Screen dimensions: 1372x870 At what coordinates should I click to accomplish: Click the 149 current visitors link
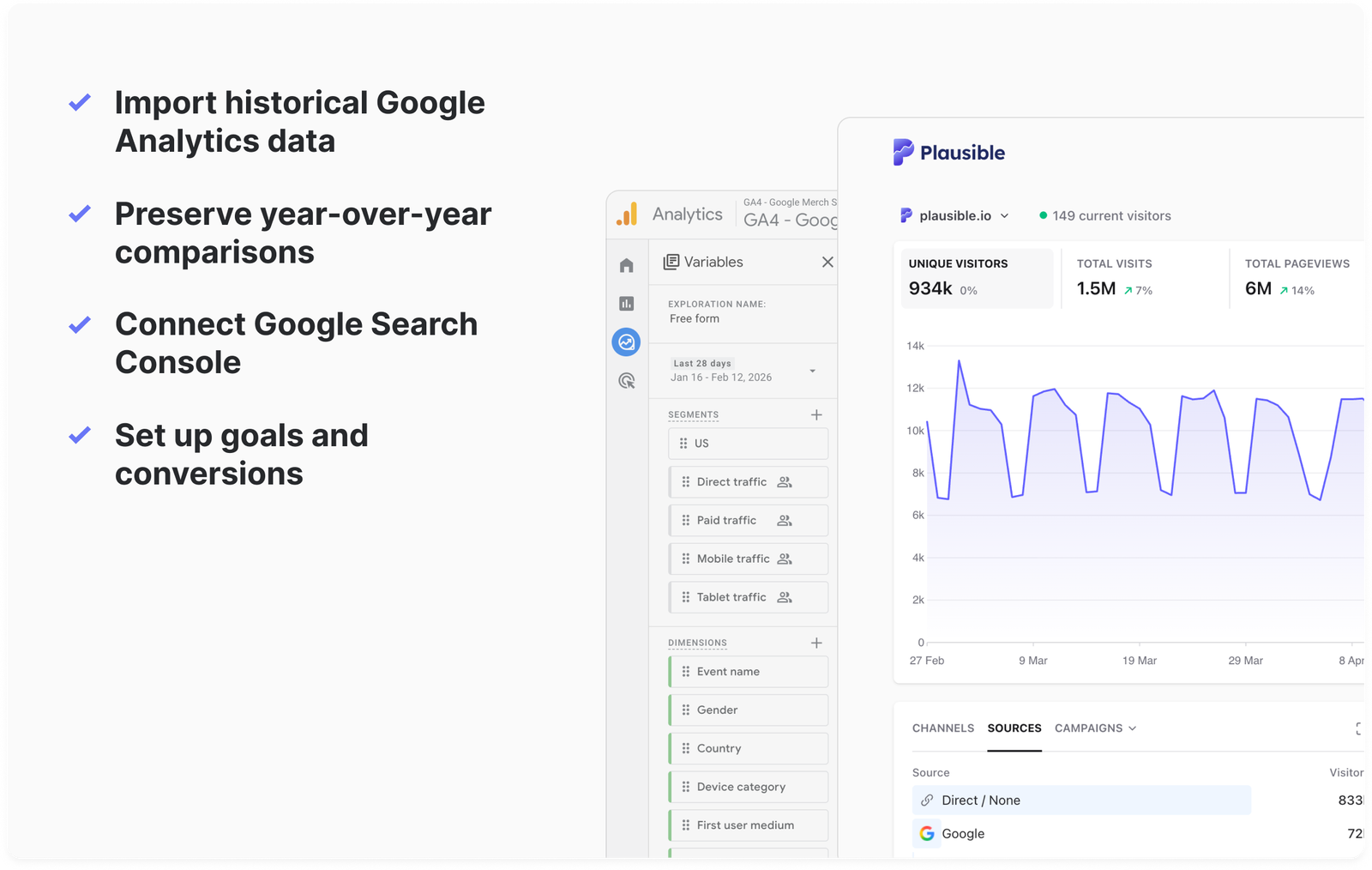[1104, 215]
